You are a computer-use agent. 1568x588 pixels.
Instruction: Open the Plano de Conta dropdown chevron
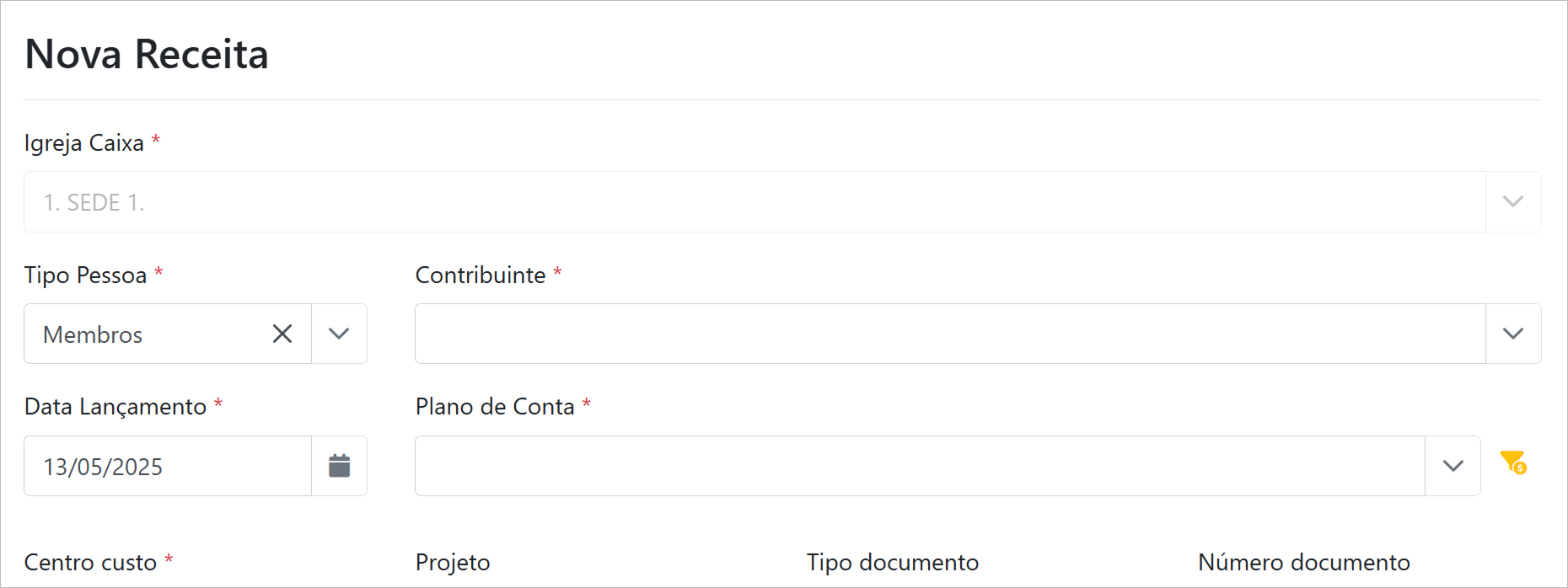point(1453,466)
